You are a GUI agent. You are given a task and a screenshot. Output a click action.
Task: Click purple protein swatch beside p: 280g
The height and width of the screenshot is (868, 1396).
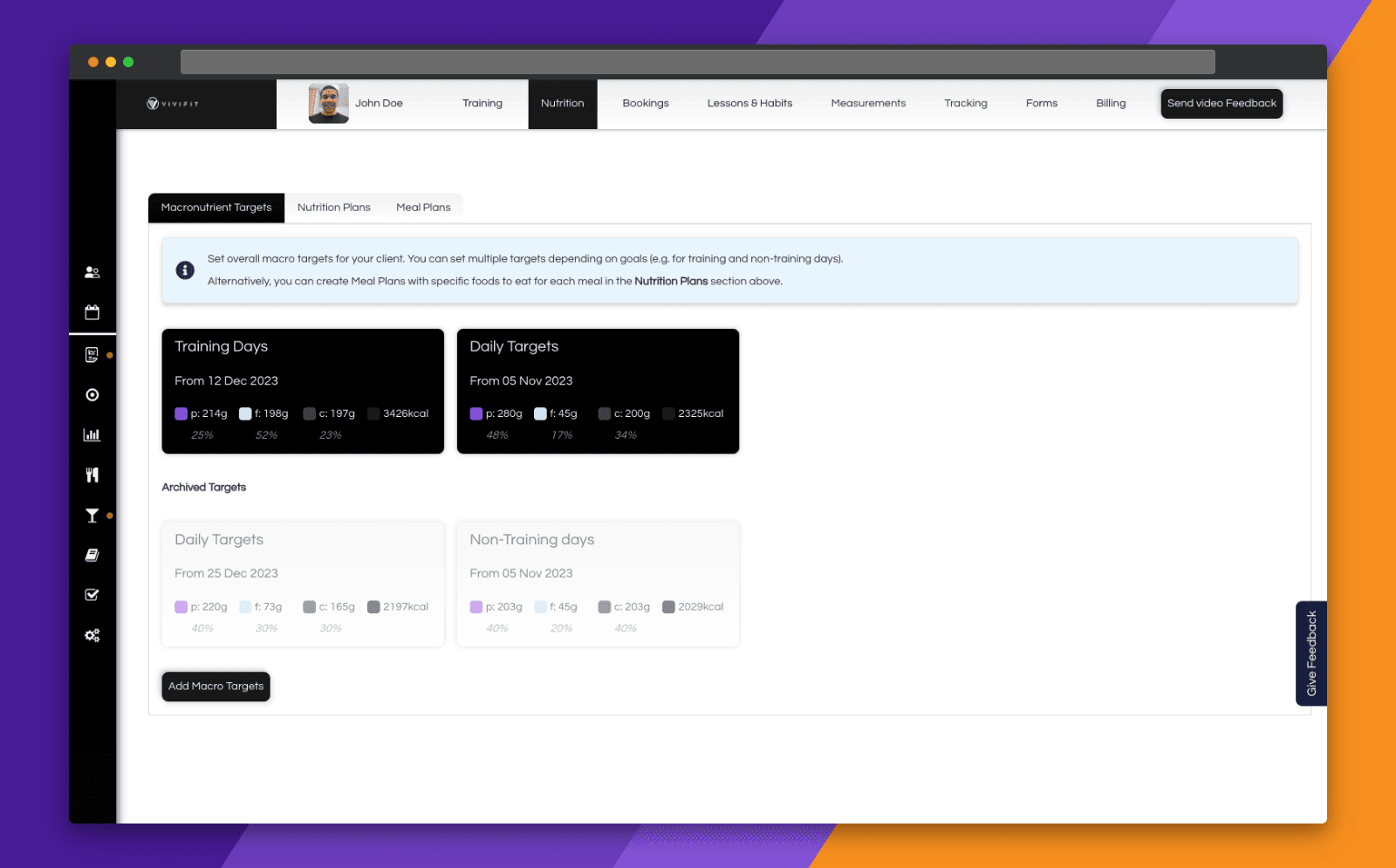click(x=476, y=414)
